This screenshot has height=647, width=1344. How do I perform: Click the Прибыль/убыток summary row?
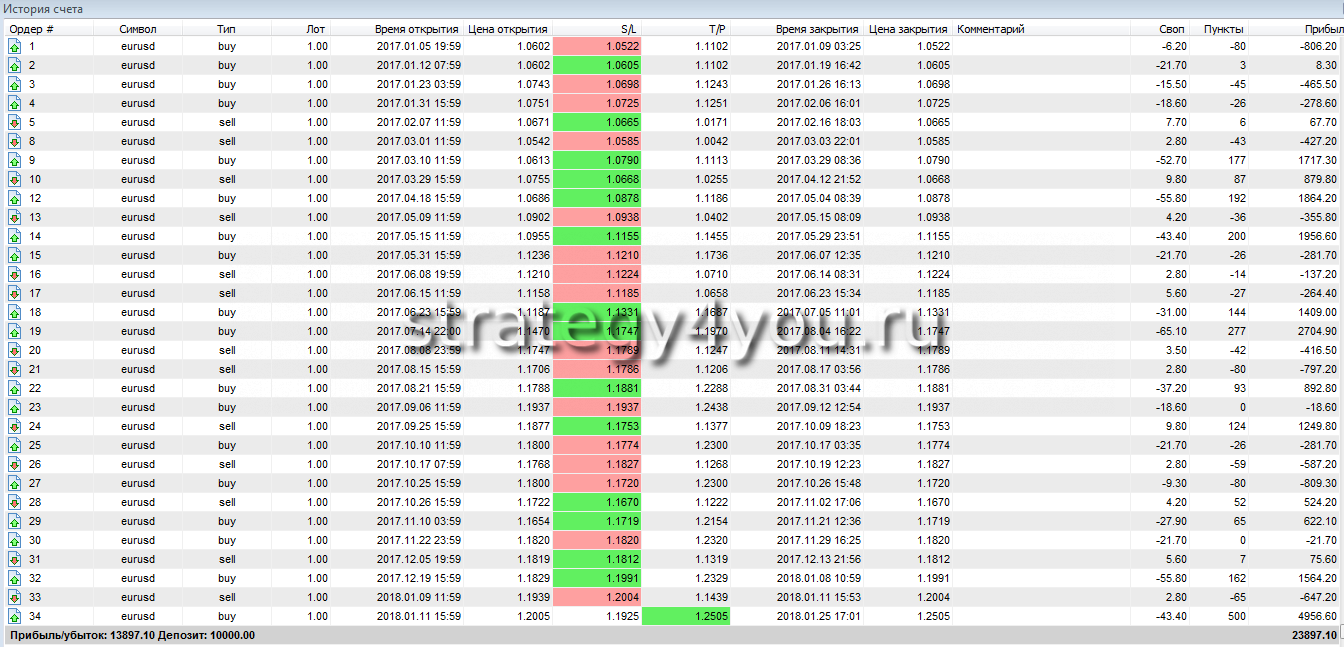click(132, 635)
